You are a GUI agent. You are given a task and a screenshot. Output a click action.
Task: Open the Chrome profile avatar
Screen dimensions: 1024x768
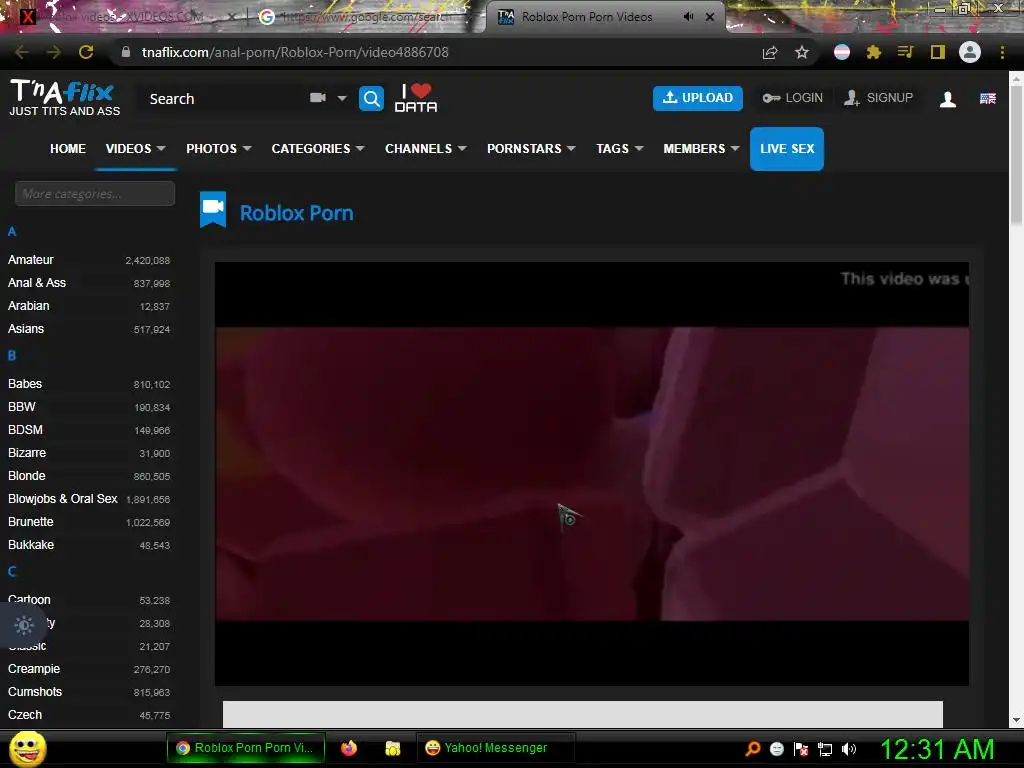coord(970,52)
